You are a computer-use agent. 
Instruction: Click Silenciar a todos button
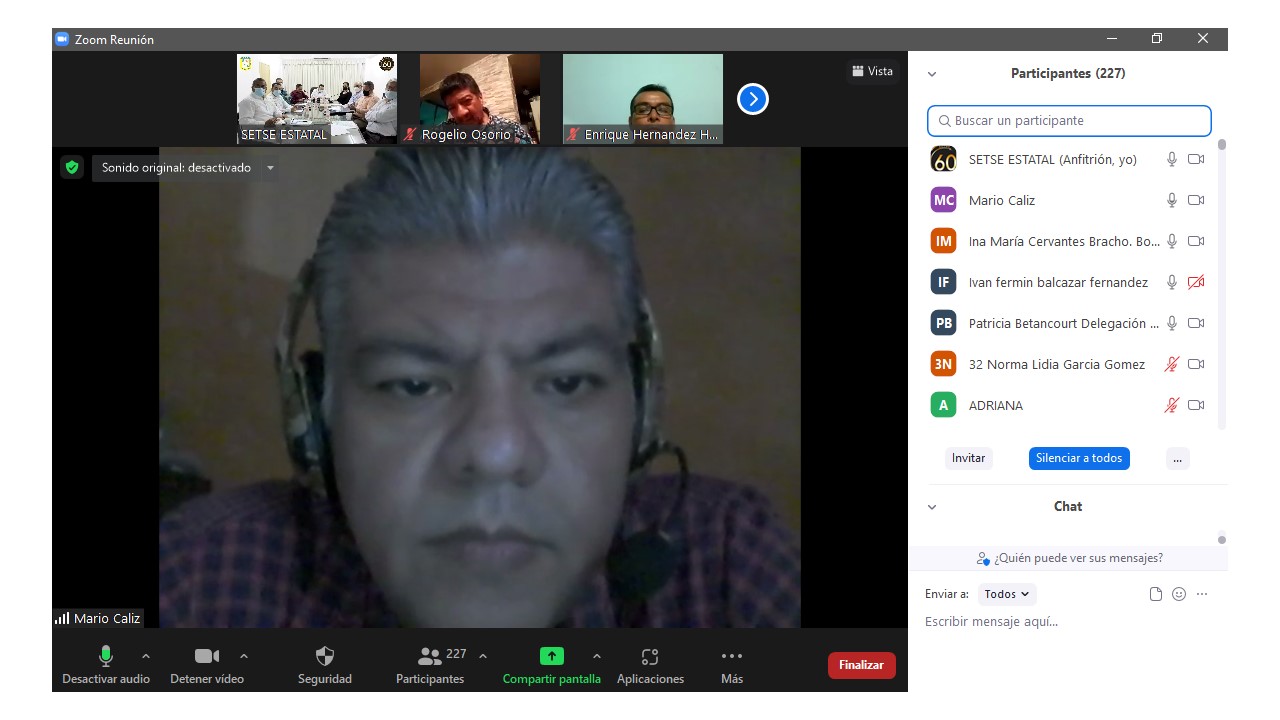point(1079,458)
